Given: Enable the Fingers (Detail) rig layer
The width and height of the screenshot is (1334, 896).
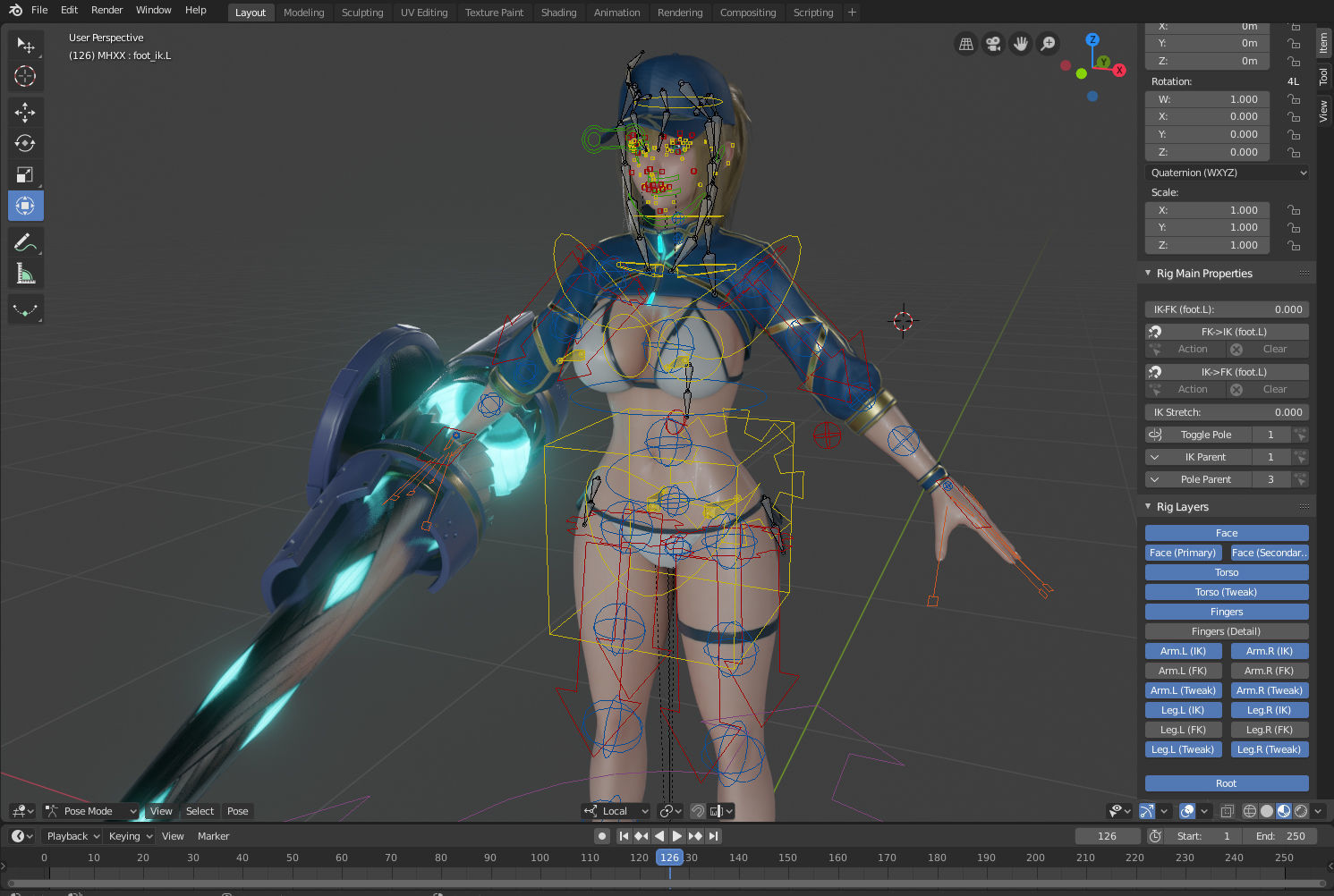Looking at the screenshot, I should click(1227, 631).
